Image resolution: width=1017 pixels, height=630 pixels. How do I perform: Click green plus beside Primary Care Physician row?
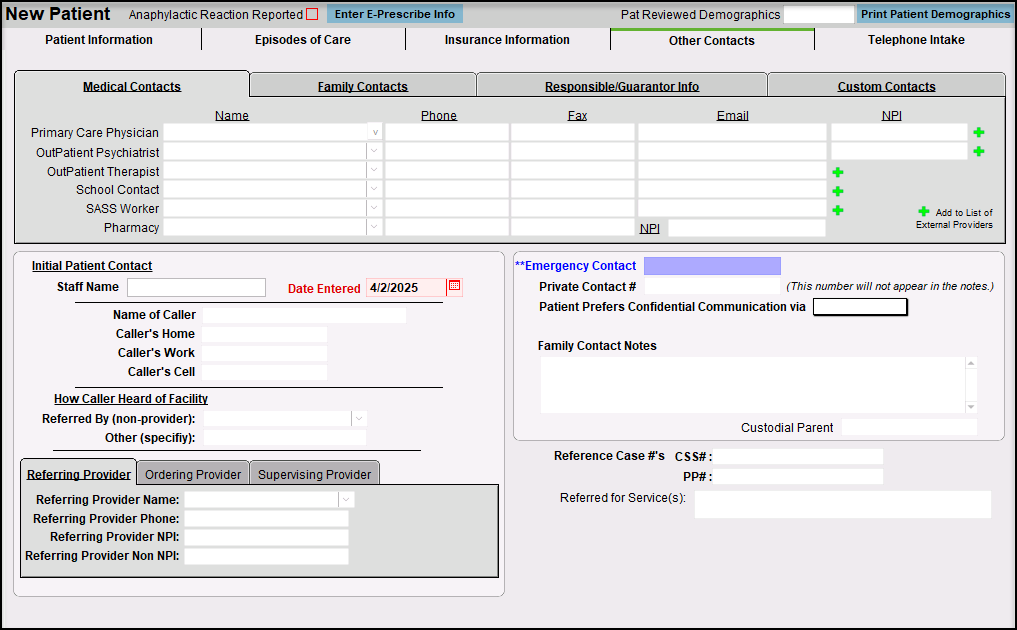(978, 132)
